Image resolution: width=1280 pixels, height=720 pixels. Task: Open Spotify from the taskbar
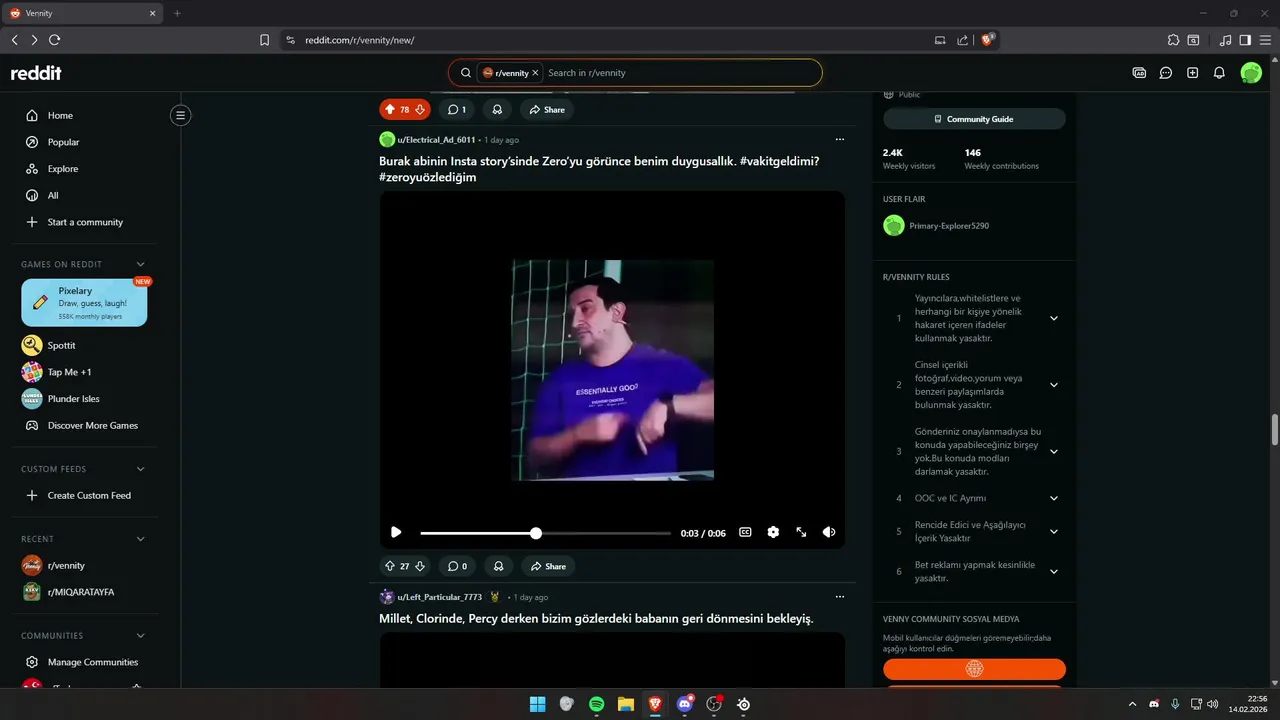tap(596, 704)
